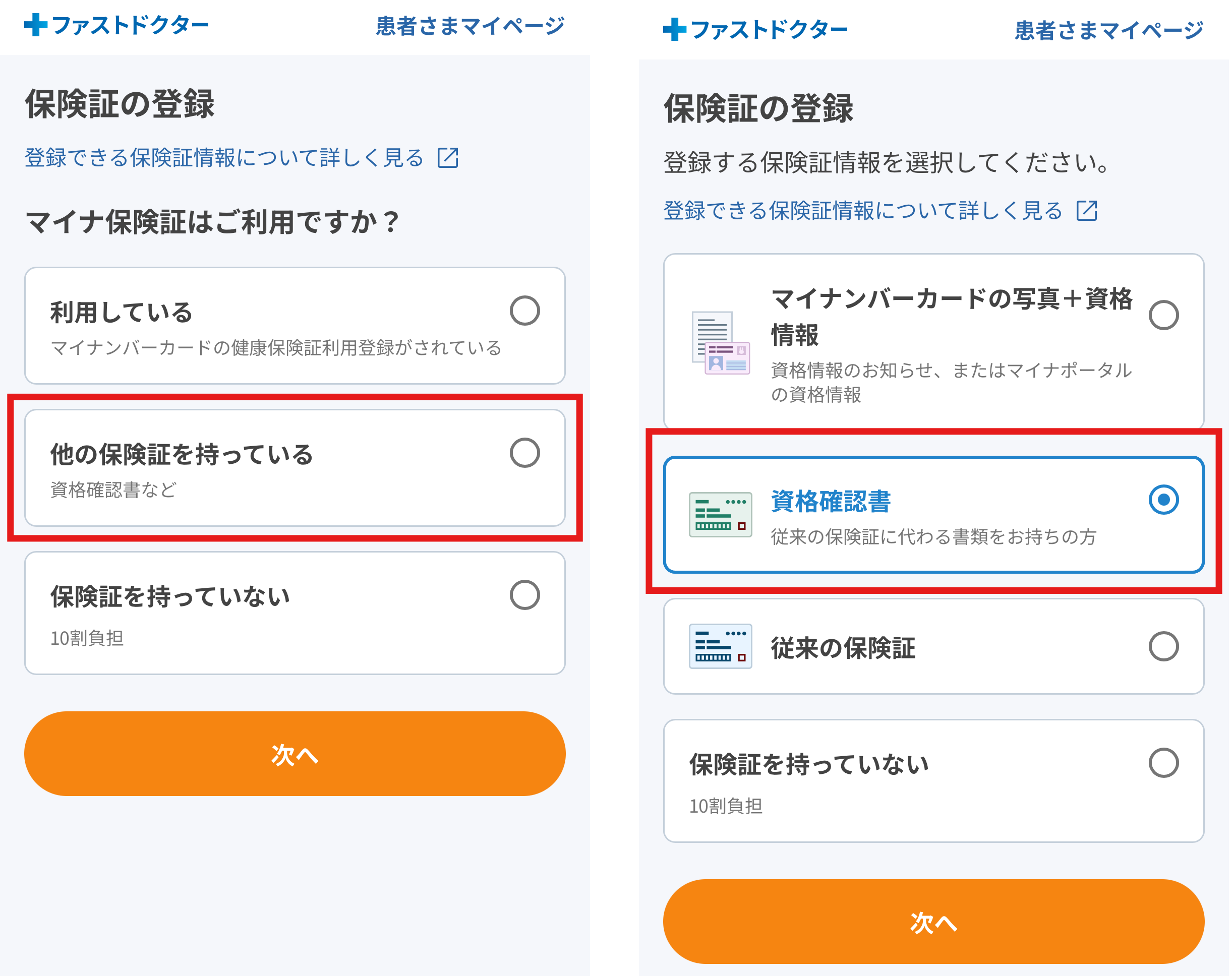Click the 次へ button on right screen
Viewport: 1232px width, 976px height.
pyautogui.click(x=934, y=922)
